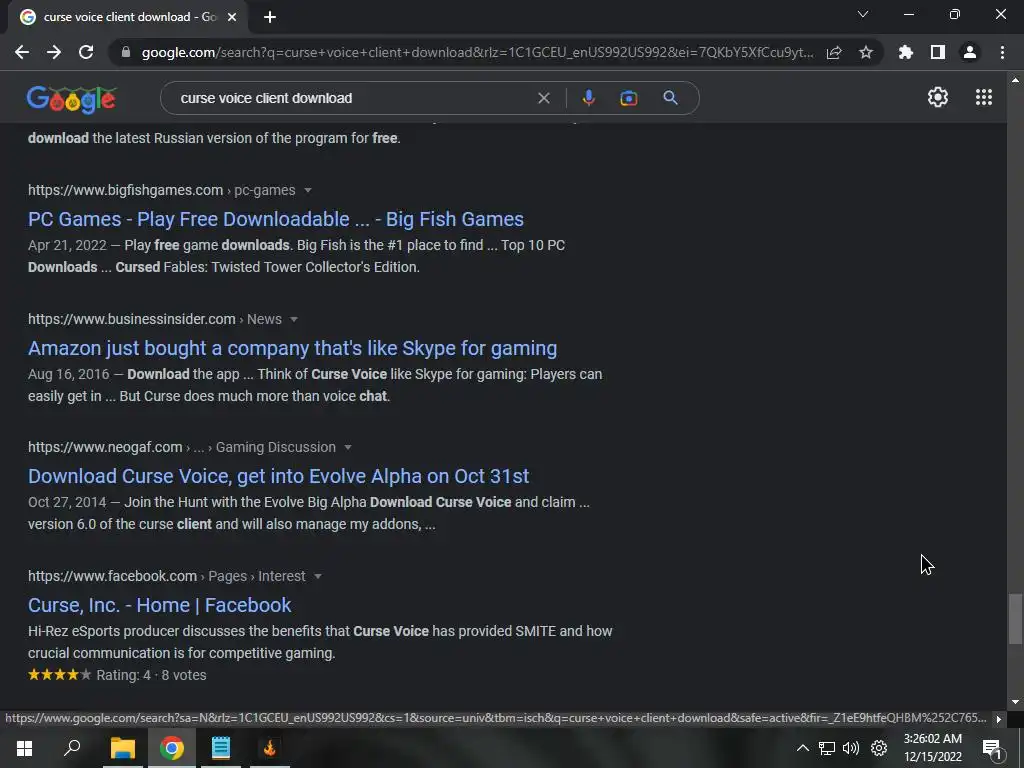Click the page vertical scrollbar thumb
Viewport: 1024px width, 768px height.
click(x=1015, y=618)
